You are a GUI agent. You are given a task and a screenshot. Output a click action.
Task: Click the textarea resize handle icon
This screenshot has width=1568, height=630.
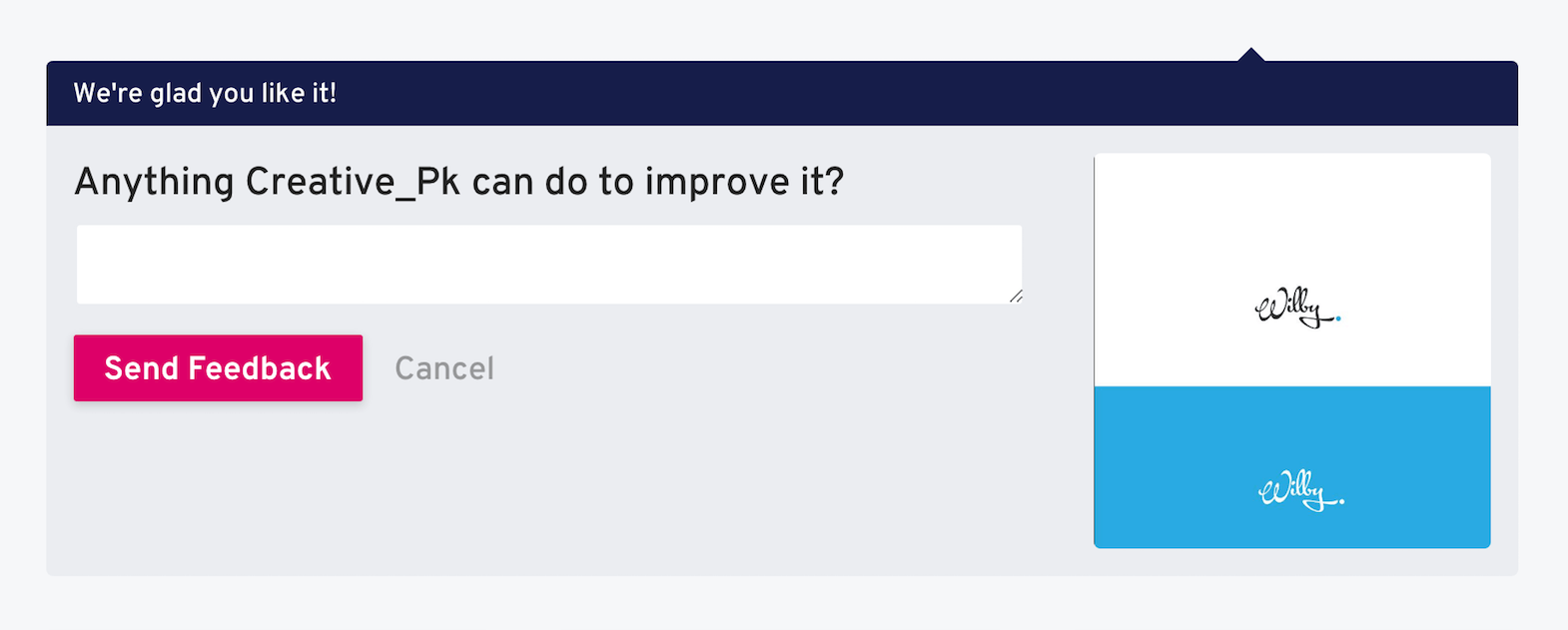[x=1017, y=296]
